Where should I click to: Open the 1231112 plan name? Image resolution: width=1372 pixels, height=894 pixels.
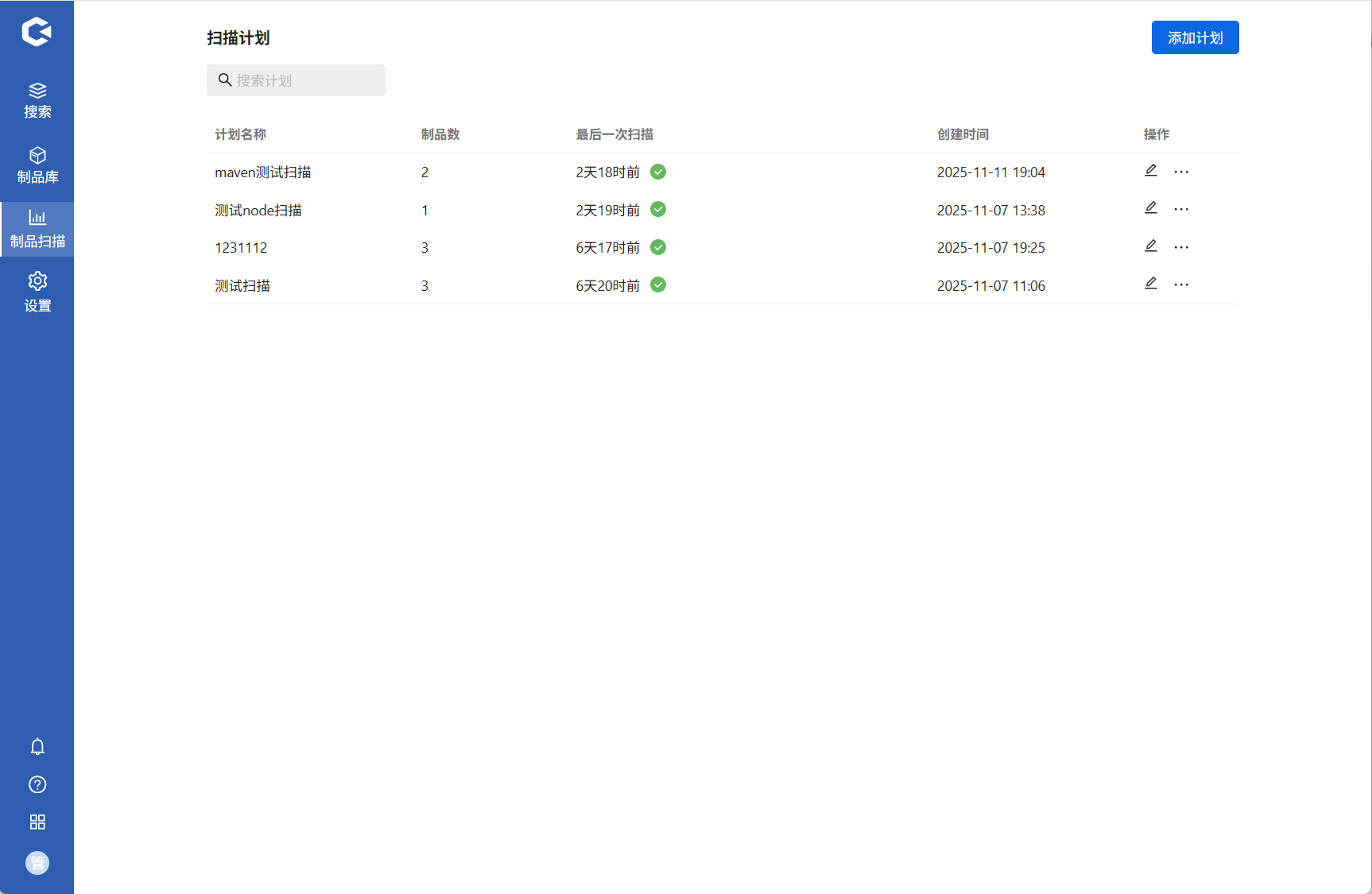pos(241,248)
